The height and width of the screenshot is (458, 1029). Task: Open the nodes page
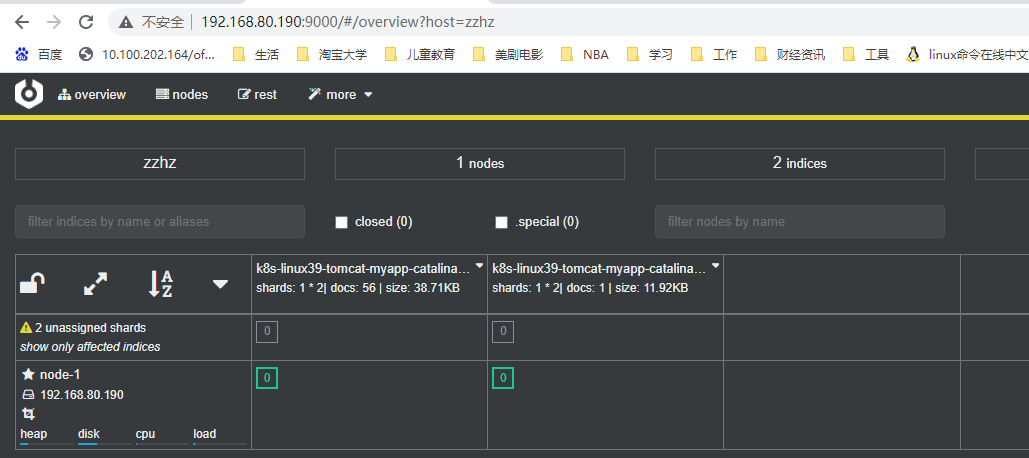point(182,94)
